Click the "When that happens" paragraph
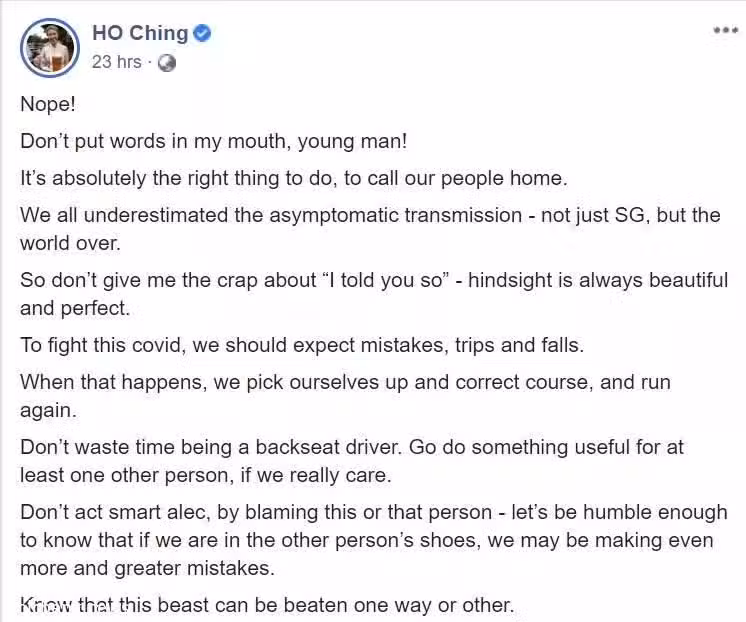This screenshot has width=746, height=622. (345, 396)
